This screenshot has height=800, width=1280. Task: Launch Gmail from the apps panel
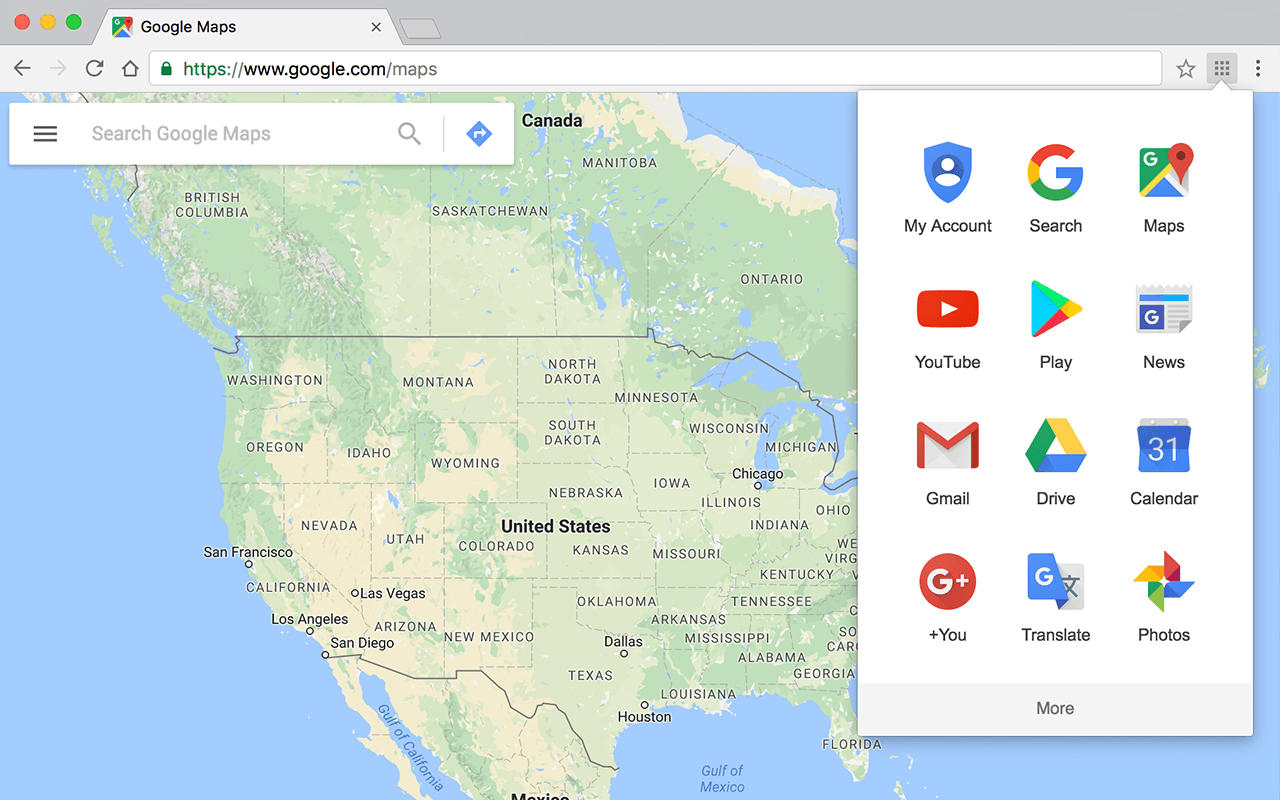[x=948, y=445]
